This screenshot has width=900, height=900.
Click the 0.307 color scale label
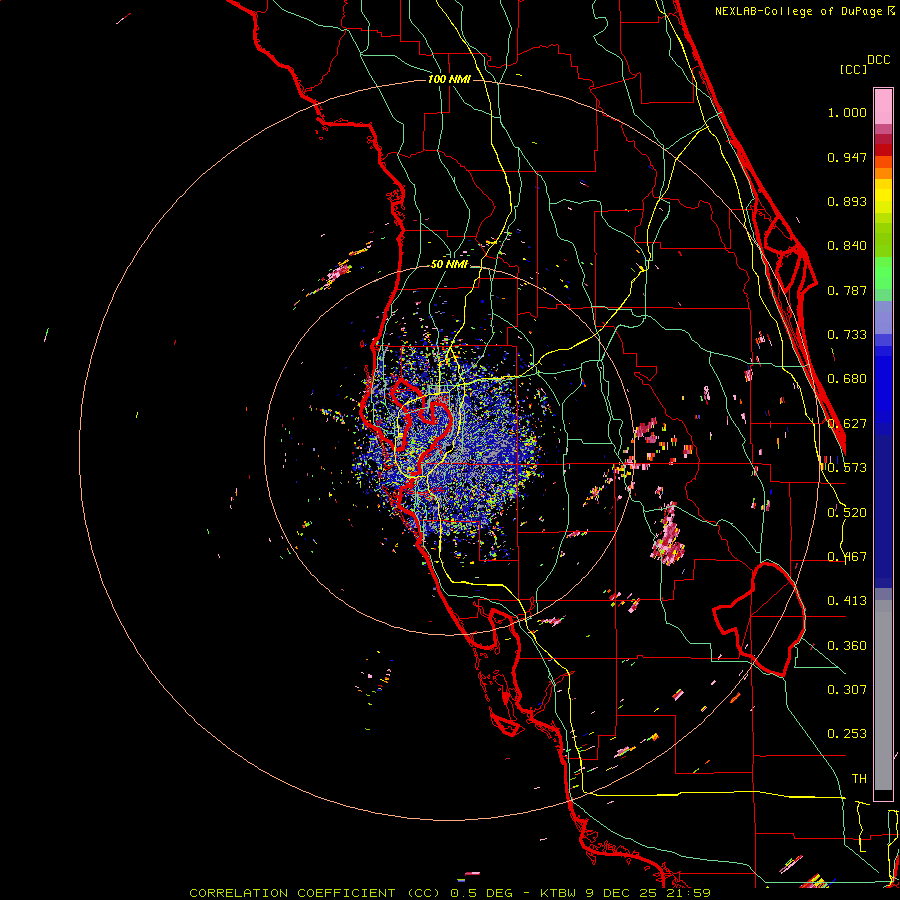(847, 690)
